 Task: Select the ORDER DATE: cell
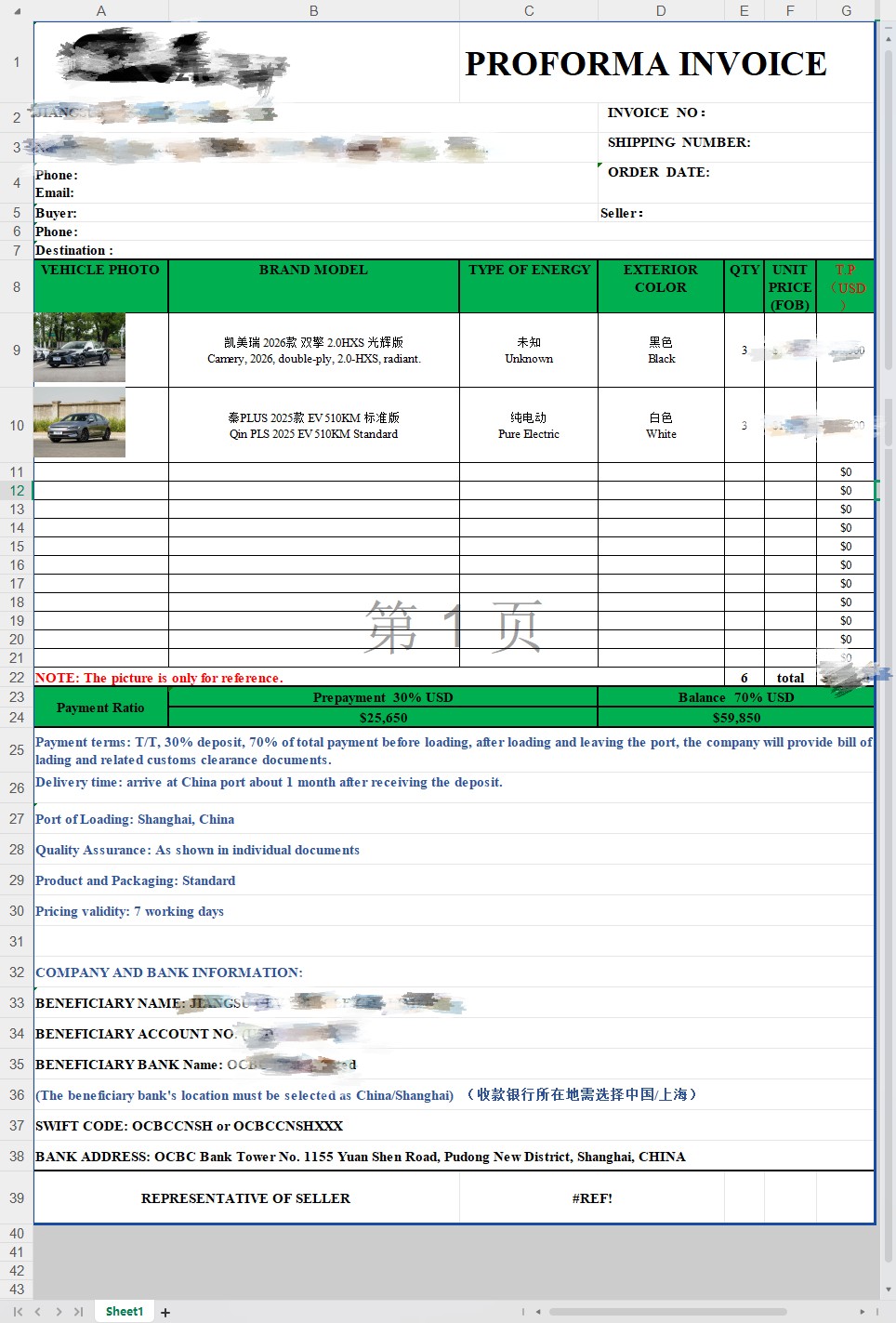pos(735,182)
